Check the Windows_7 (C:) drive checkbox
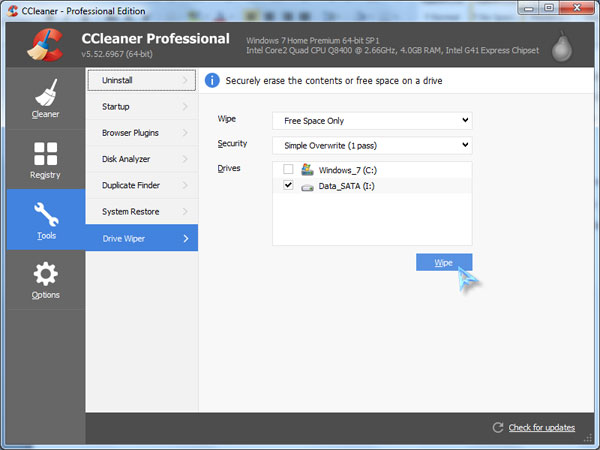 pos(288,169)
